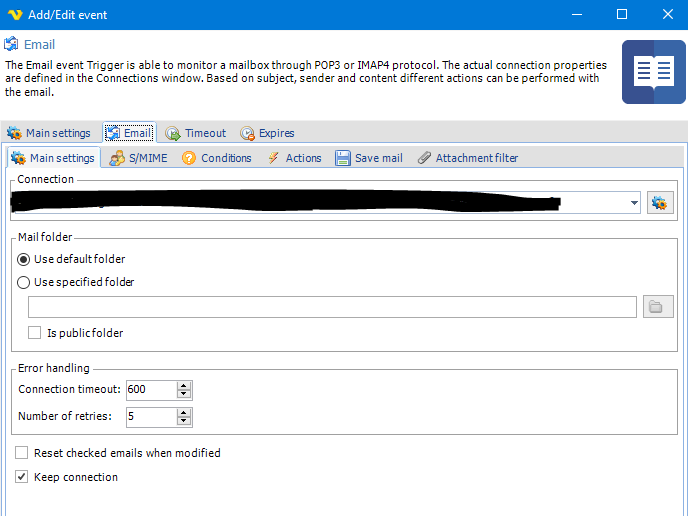Select the top-level Main settings tab
The width and height of the screenshot is (688, 516).
49,133
